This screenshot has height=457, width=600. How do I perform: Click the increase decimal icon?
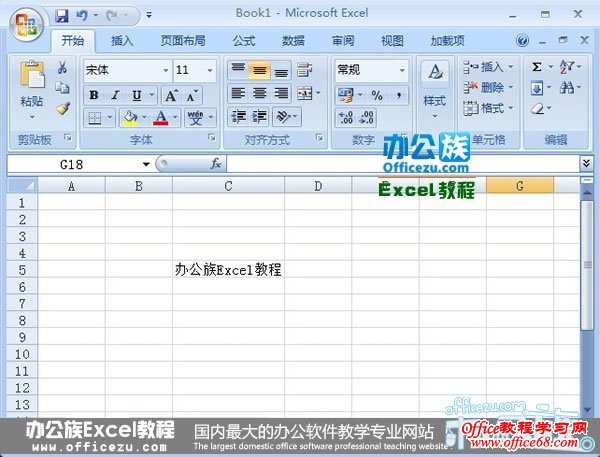[x=346, y=118]
